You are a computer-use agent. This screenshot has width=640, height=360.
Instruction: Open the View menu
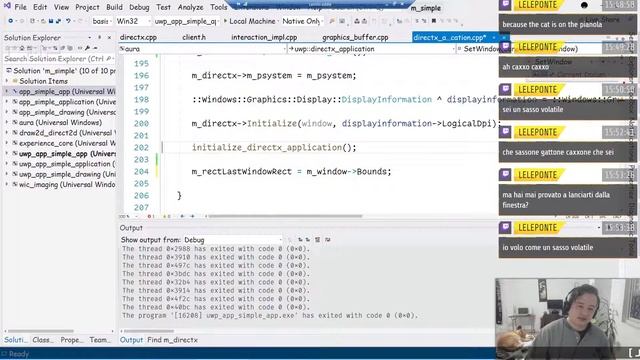(61, 7)
